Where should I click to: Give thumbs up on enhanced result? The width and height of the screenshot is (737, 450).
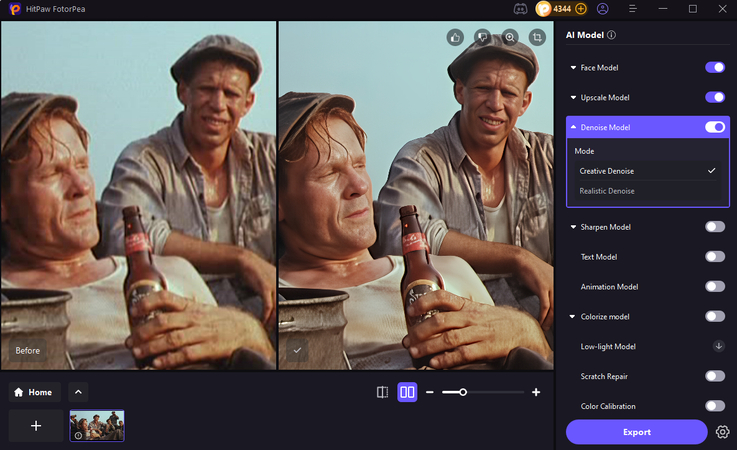tap(455, 37)
